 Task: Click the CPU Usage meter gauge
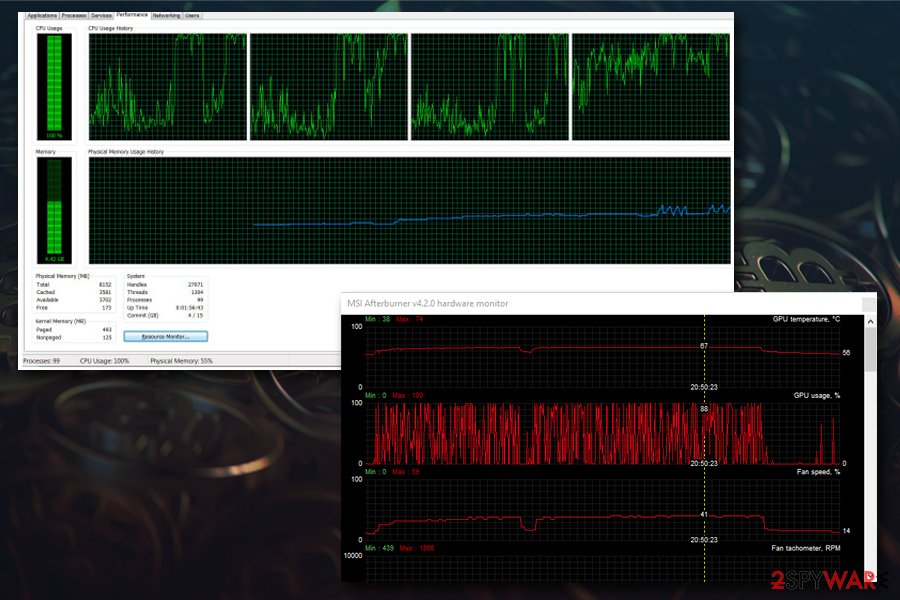tap(55, 87)
